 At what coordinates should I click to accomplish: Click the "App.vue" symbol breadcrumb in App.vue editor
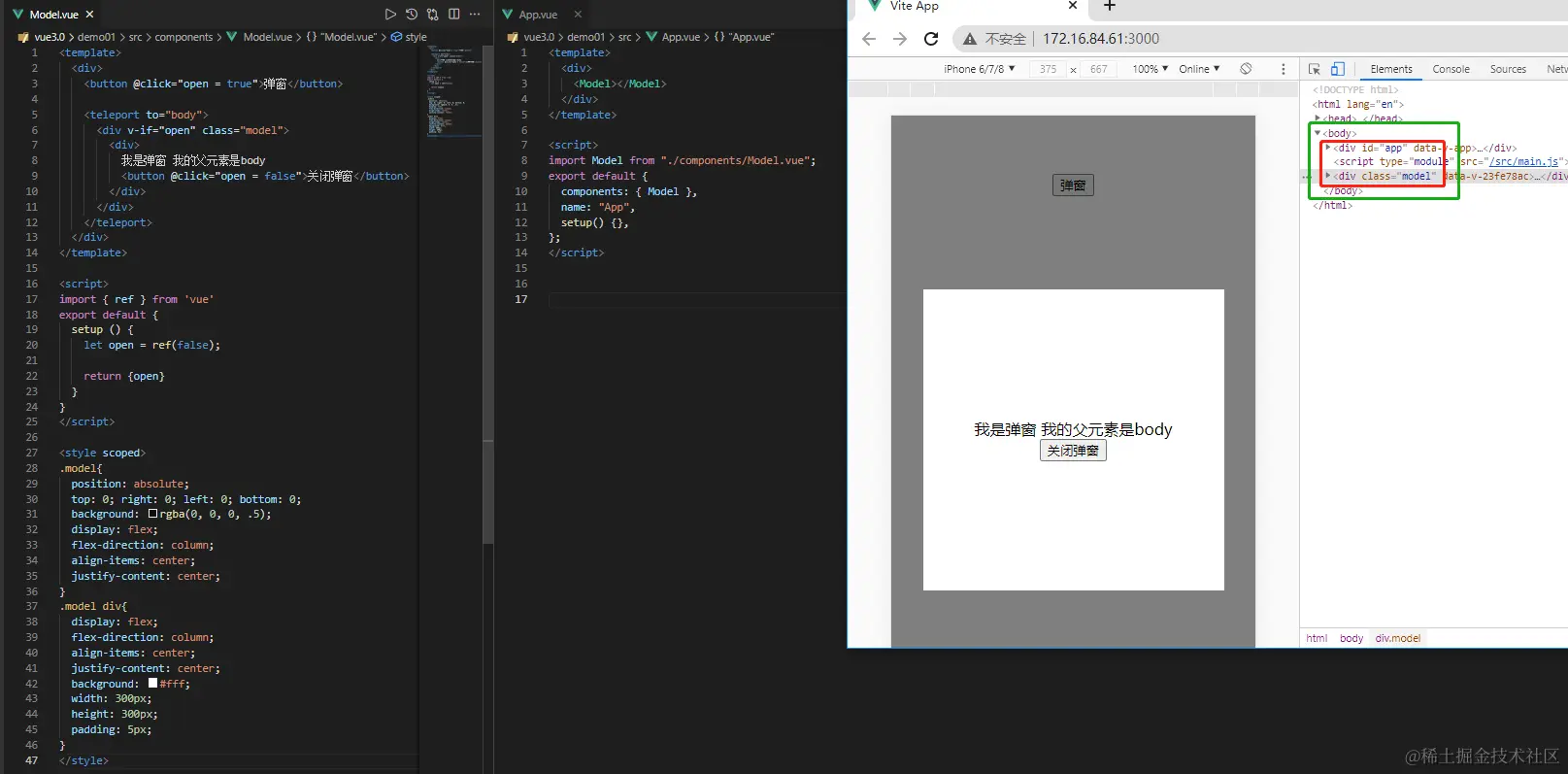(745, 37)
